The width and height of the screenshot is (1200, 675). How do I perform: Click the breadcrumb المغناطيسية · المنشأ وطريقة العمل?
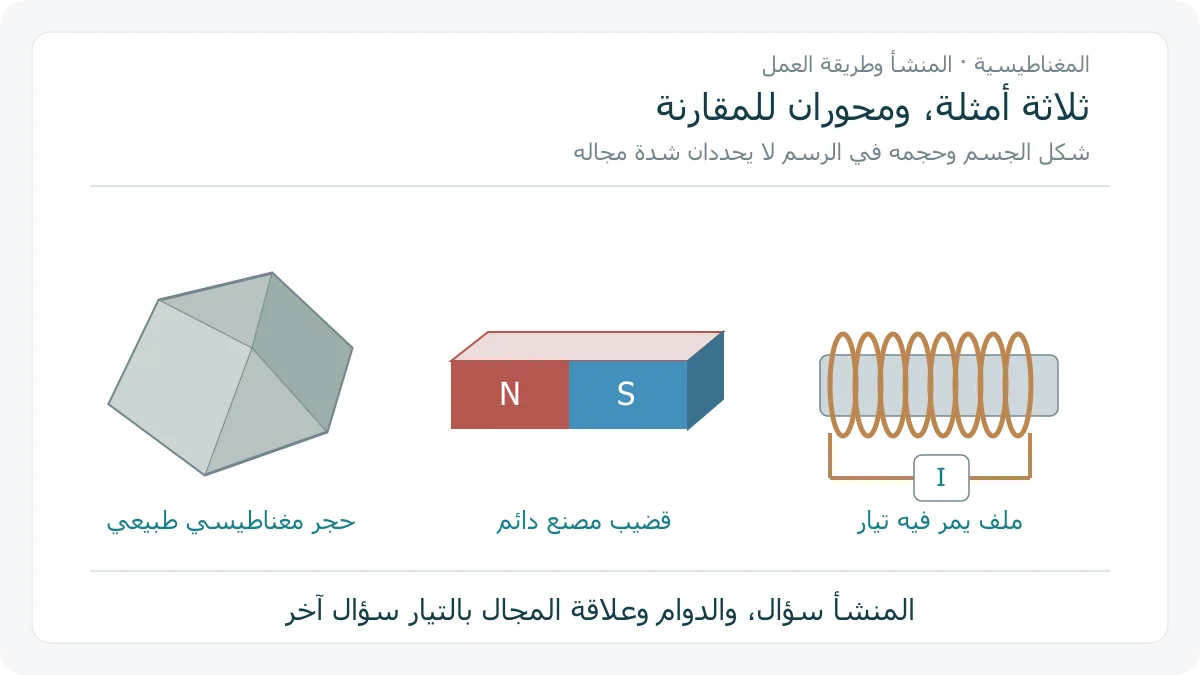926,64
